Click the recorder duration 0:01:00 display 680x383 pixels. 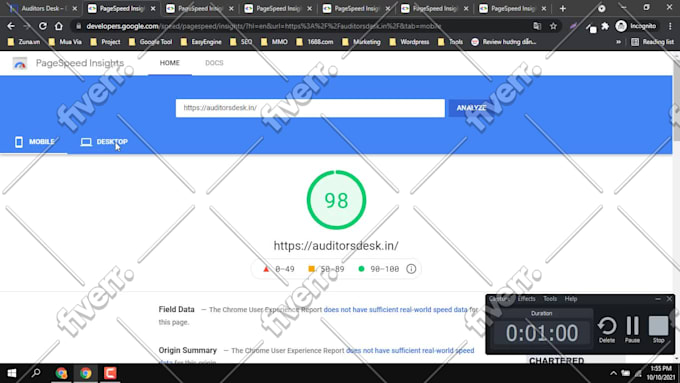point(542,333)
